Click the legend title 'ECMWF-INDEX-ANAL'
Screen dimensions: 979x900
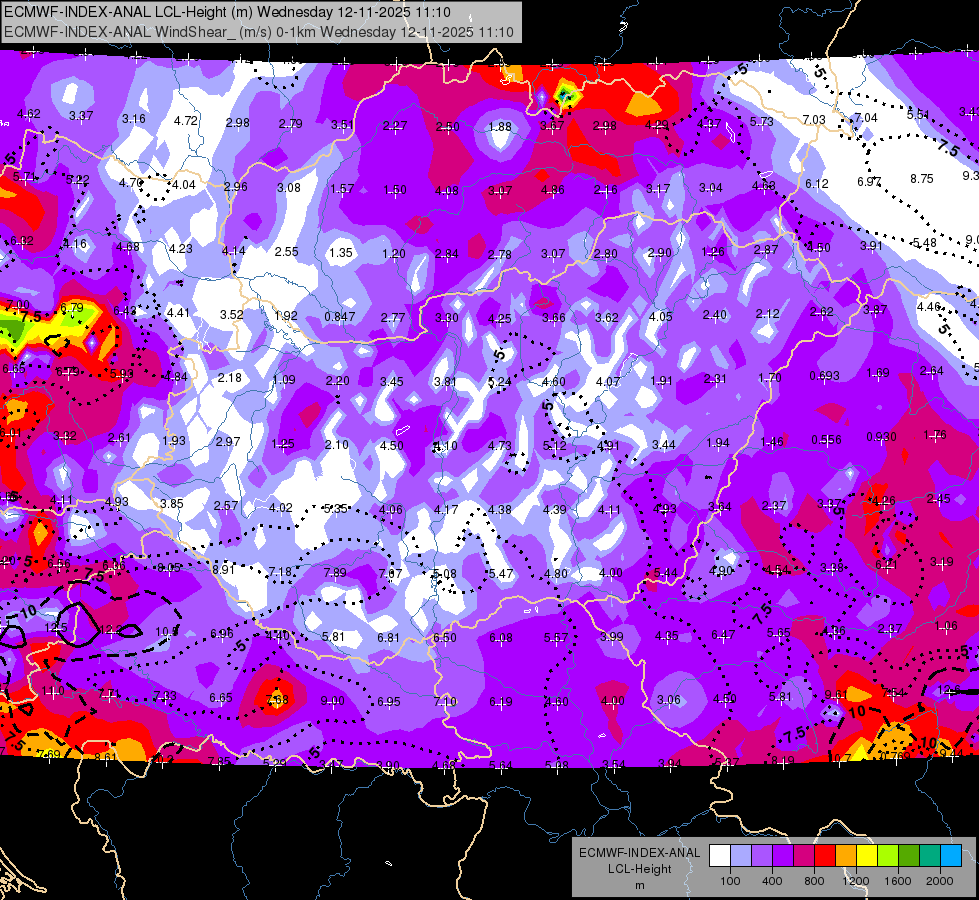[639, 853]
